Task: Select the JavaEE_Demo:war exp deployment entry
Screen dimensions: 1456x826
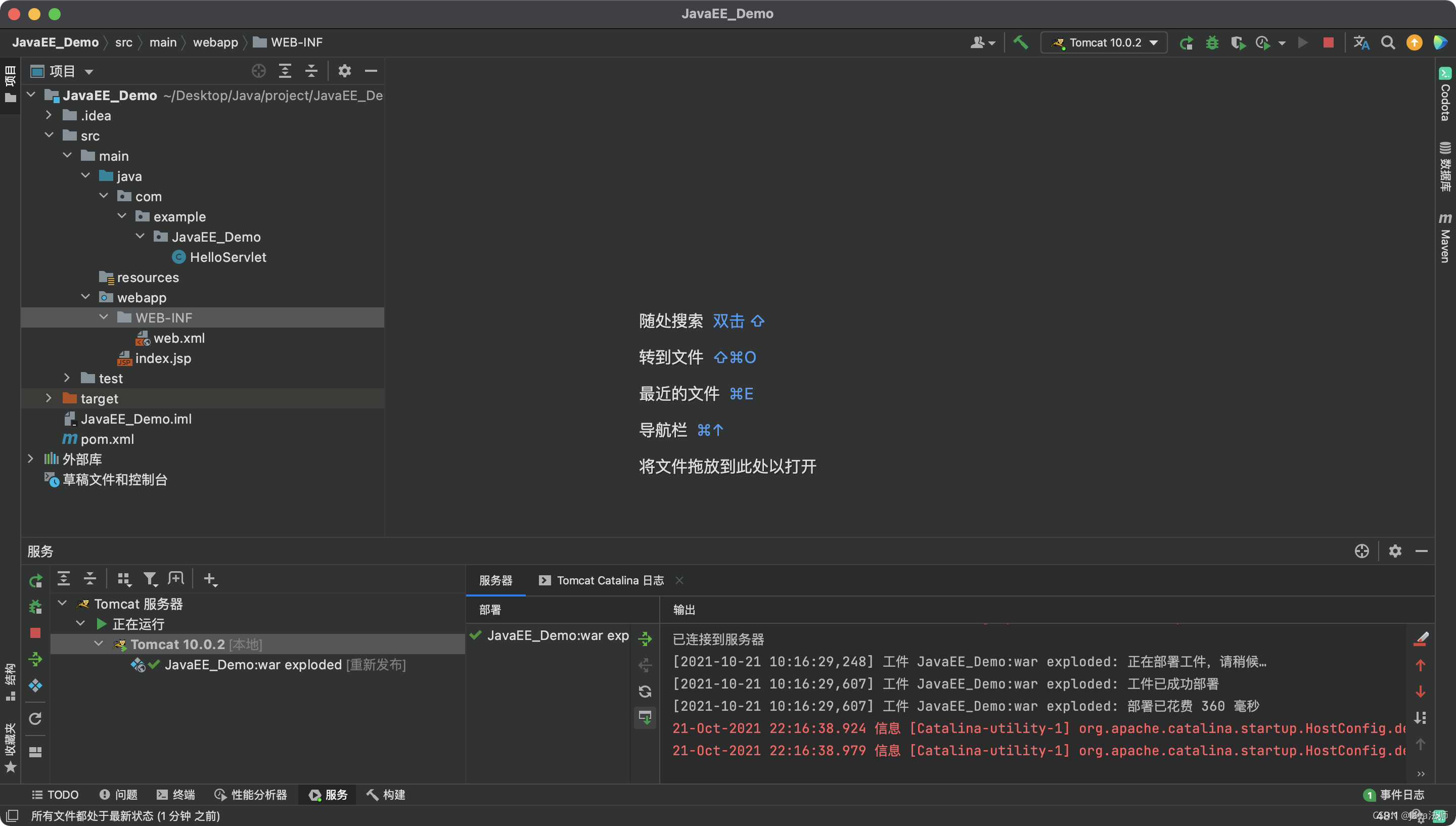Action: 558,635
